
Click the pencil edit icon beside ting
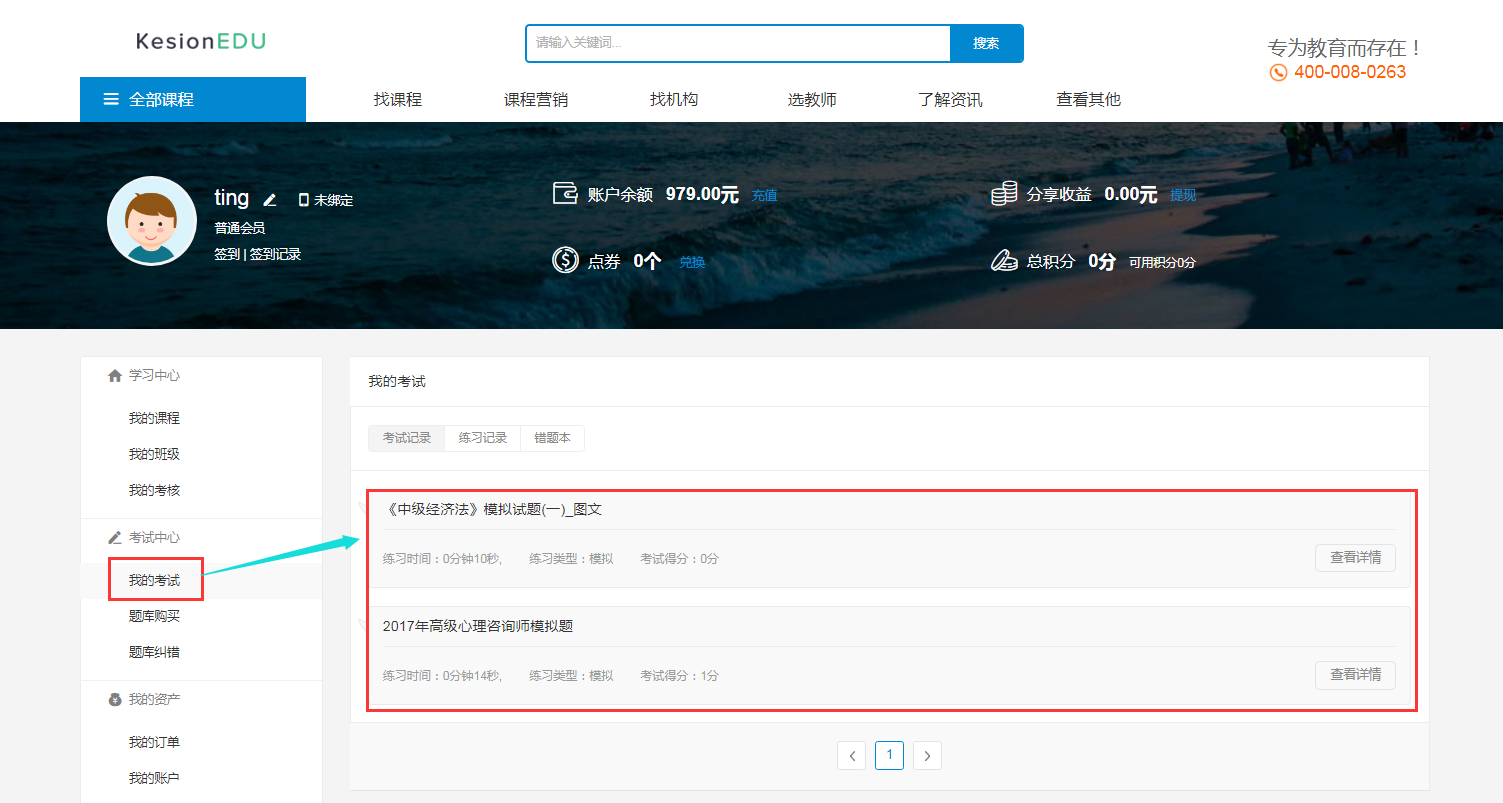(270, 200)
